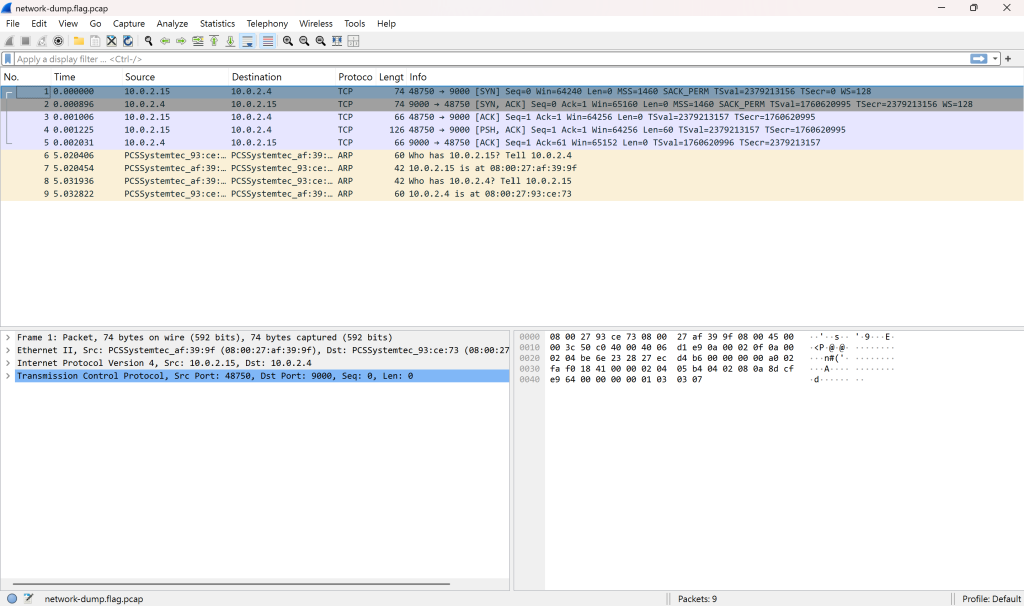The width and height of the screenshot is (1024, 606).
Task: Expand the Frame 1 tree item
Action: [8, 338]
